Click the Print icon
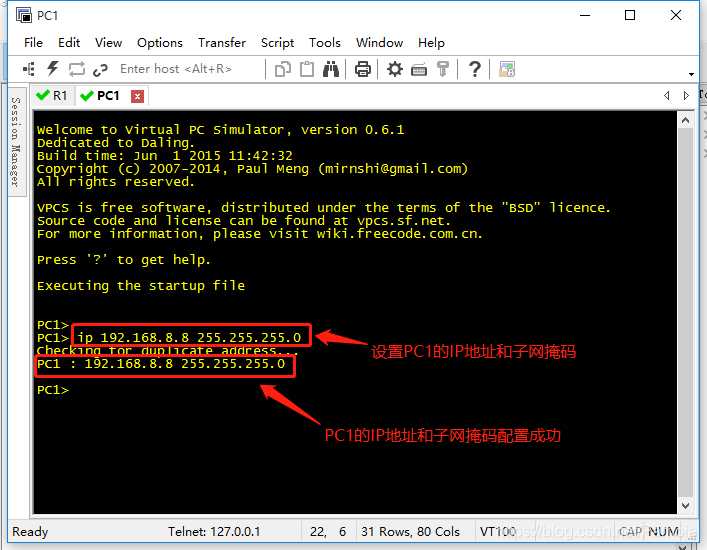 (x=363, y=69)
